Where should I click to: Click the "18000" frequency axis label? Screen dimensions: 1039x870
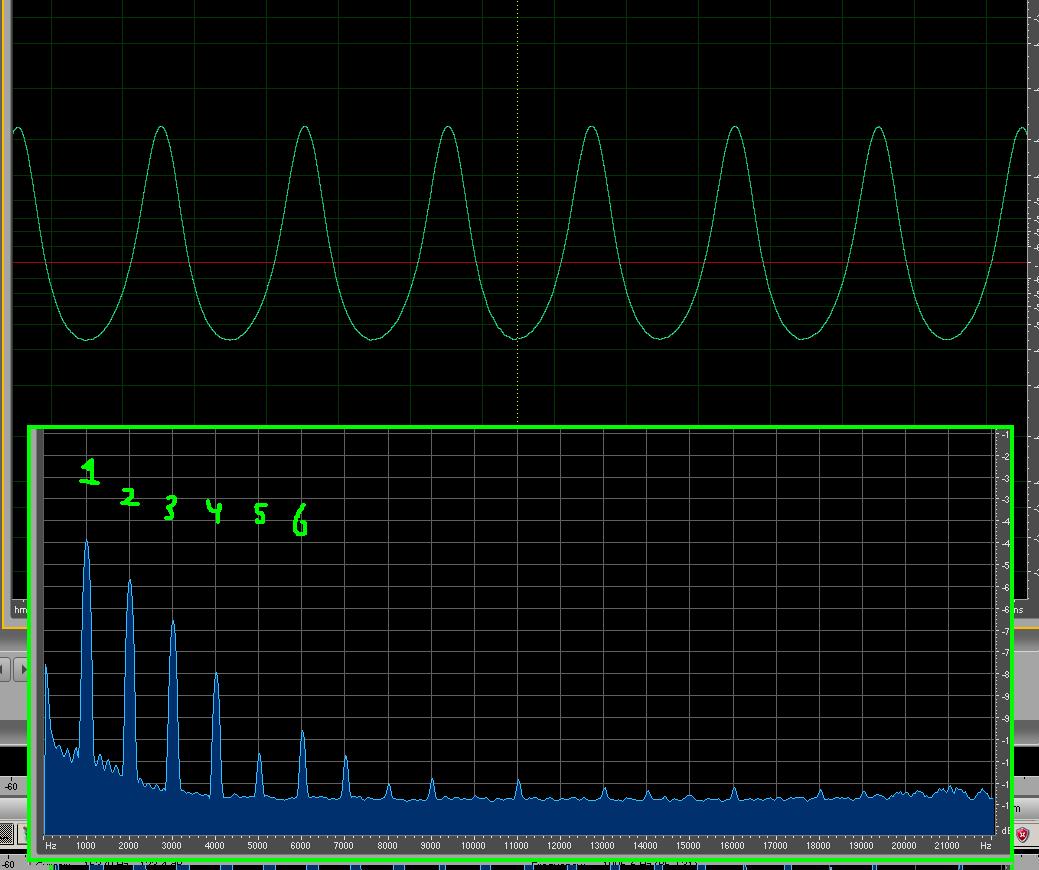pyautogui.click(x=818, y=845)
